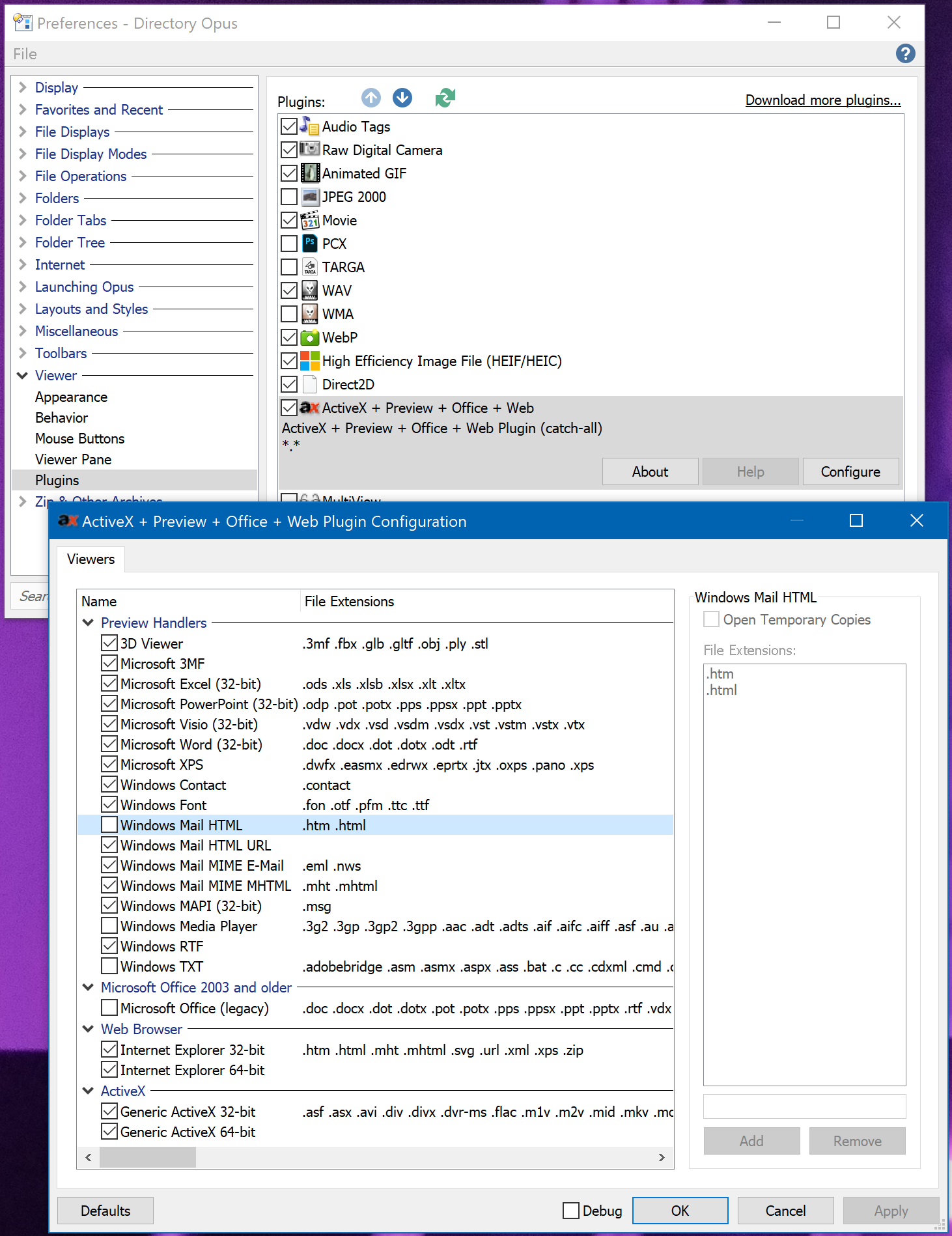Select the PCX plugin icon
Viewport: 952px width, 1236px height.
click(309, 243)
